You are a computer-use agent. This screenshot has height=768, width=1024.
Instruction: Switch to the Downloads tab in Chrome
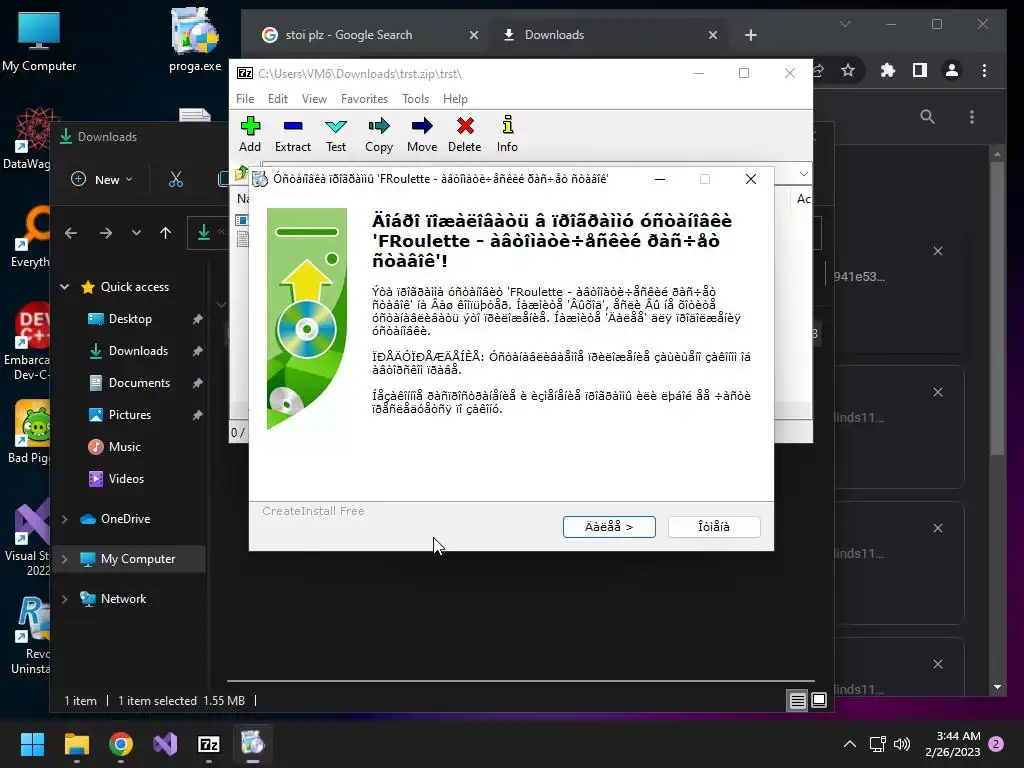coord(554,35)
